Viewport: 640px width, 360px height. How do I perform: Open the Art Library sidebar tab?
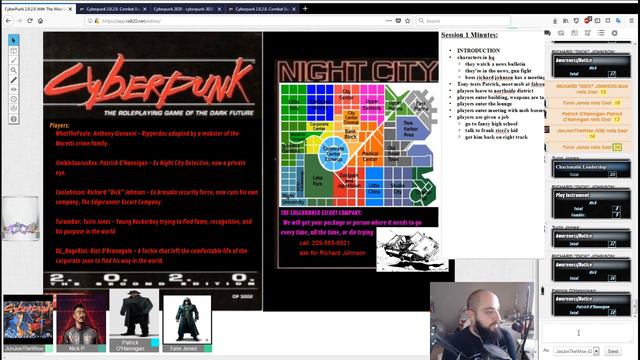click(561, 33)
